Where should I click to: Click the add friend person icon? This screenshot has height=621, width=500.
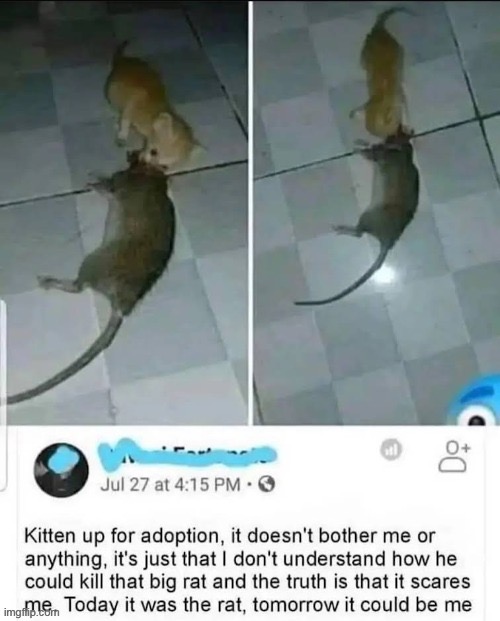(x=454, y=457)
